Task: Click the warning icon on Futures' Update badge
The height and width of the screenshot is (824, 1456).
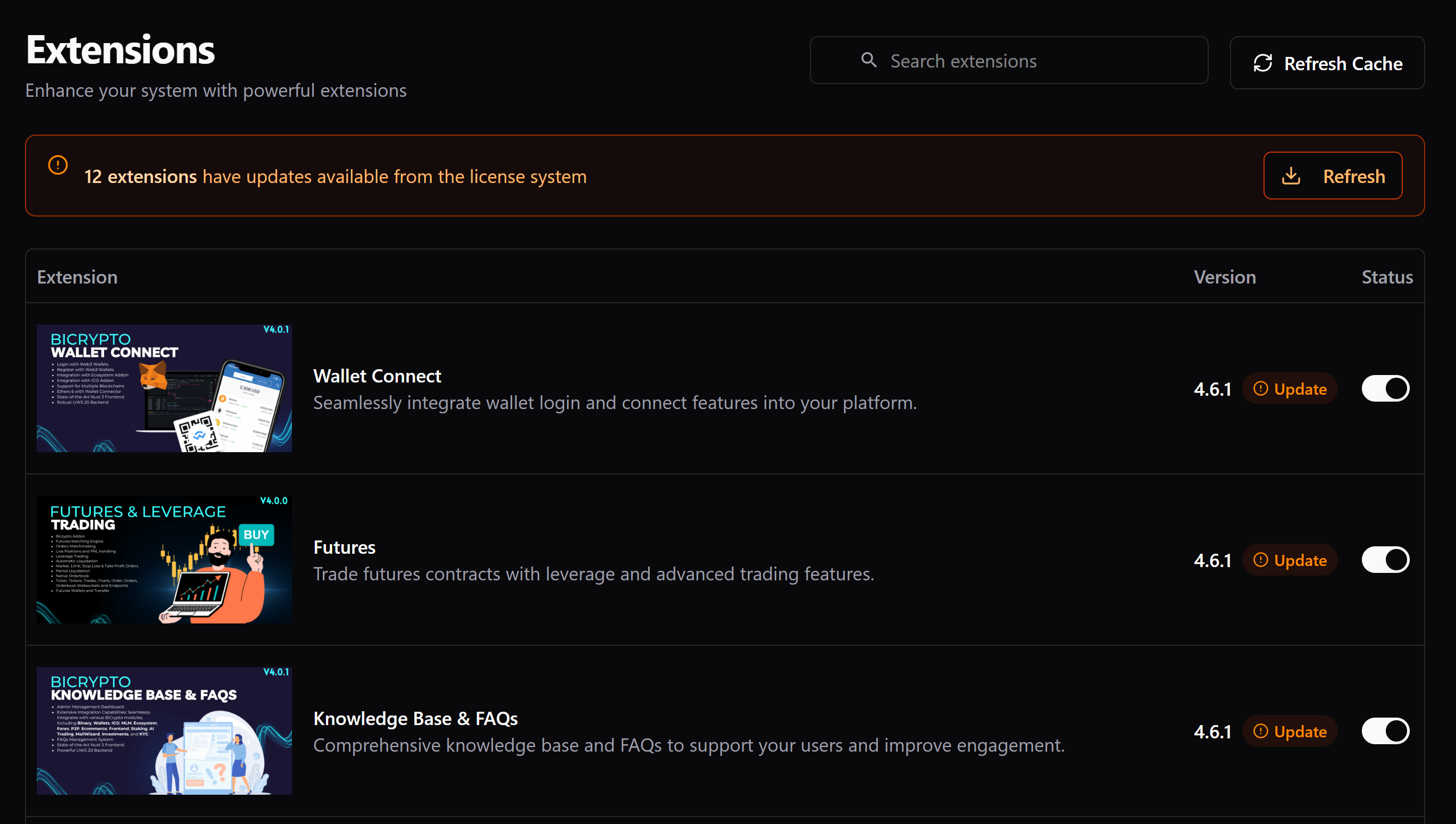Action: point(1261,560)
